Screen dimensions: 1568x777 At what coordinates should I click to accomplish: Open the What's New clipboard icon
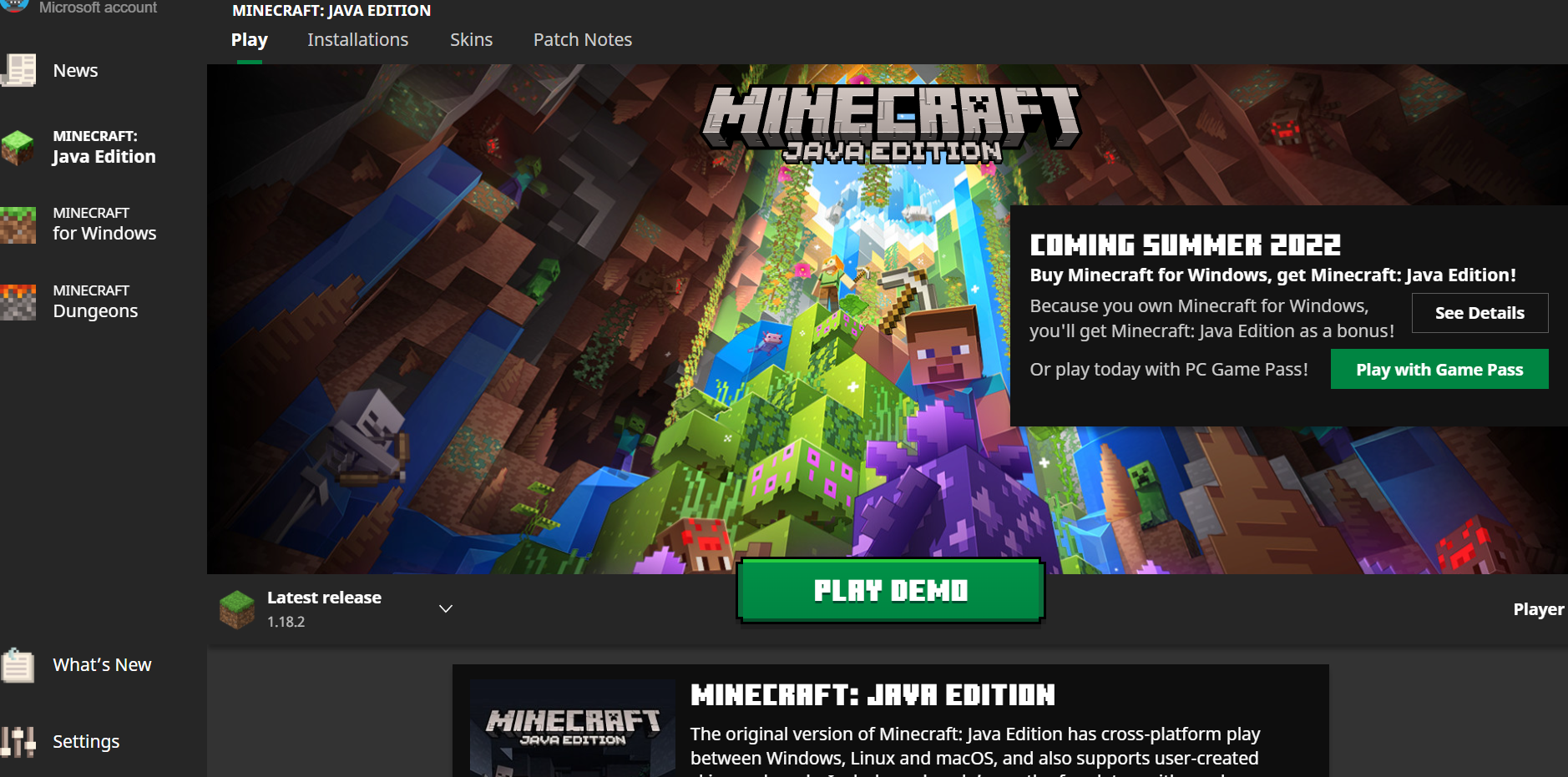18,665
